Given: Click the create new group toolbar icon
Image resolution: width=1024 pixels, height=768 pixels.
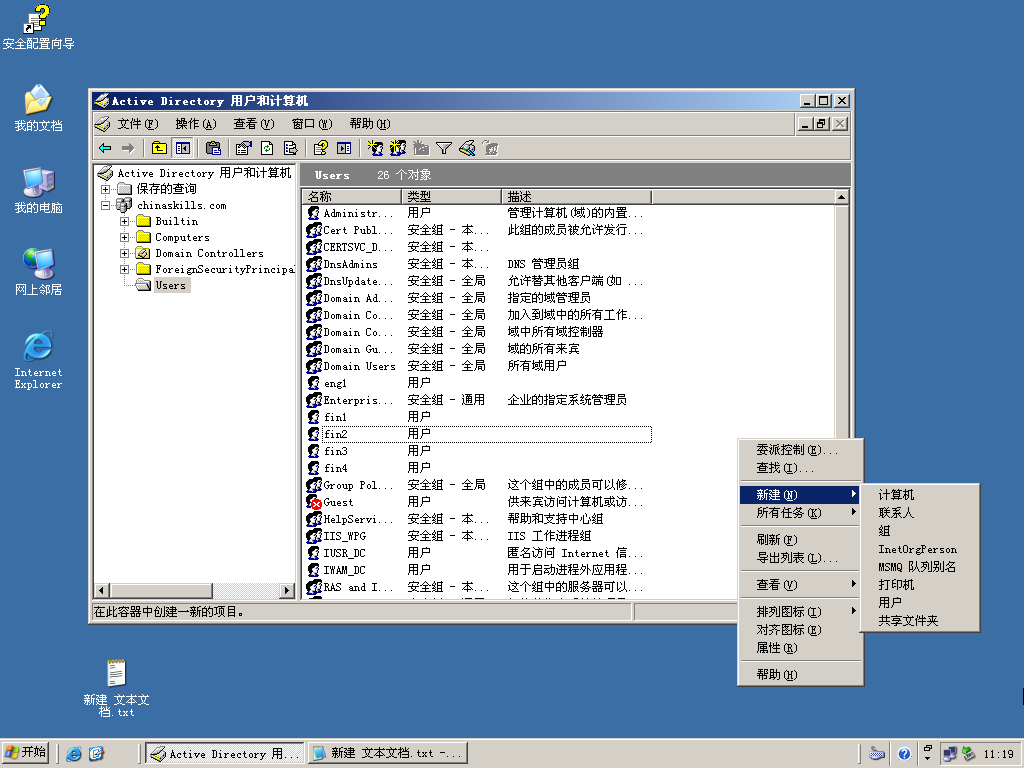Looking at the screenshot, I should (x=398, y=148).
